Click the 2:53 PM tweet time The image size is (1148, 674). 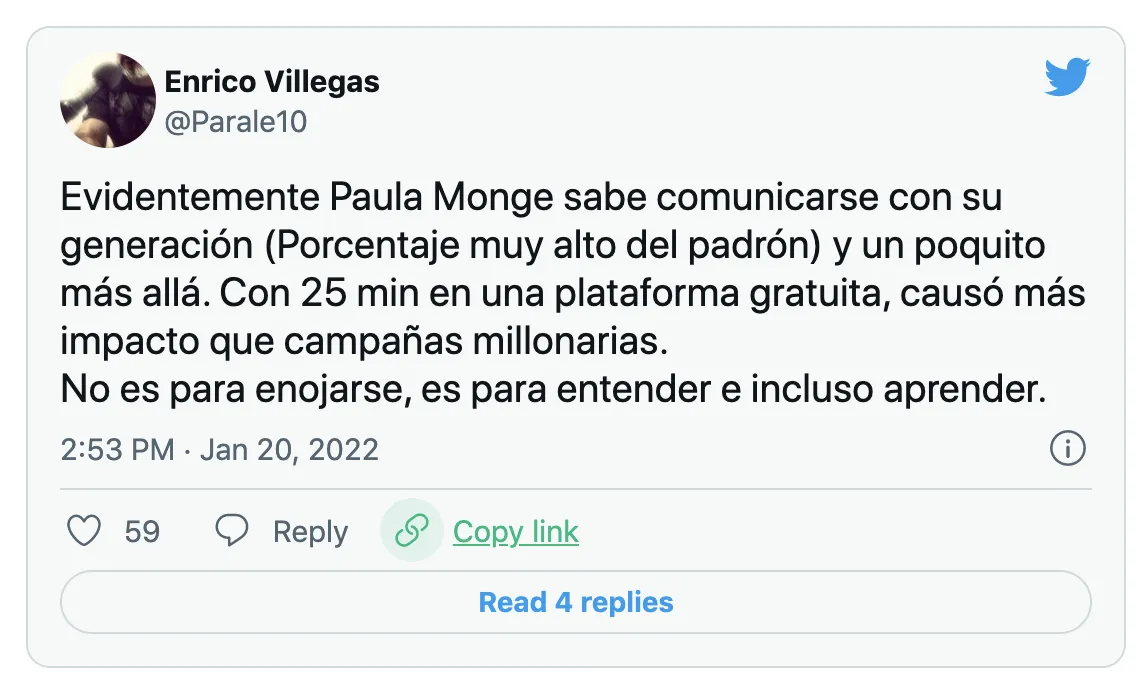117,449
